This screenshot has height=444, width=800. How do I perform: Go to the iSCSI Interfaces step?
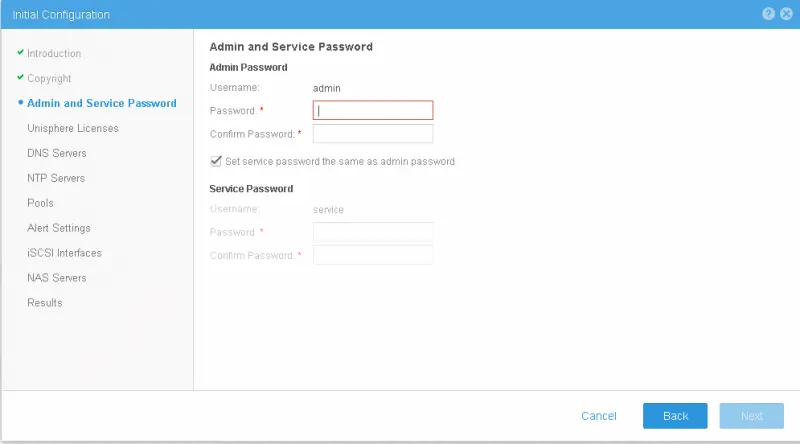coord(64,253)
